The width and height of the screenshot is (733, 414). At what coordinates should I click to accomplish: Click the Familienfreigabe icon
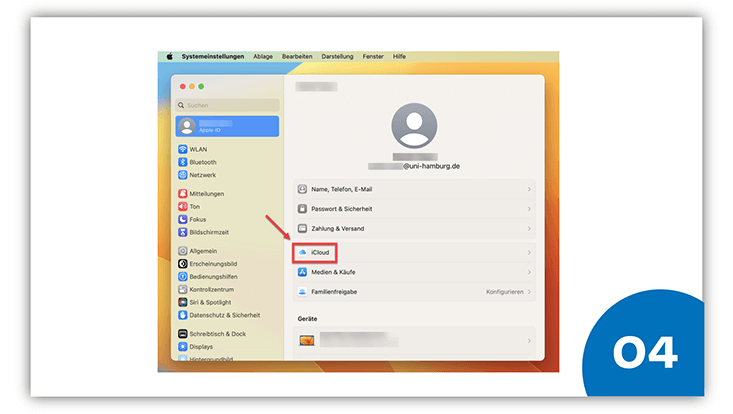coord(302,292)
